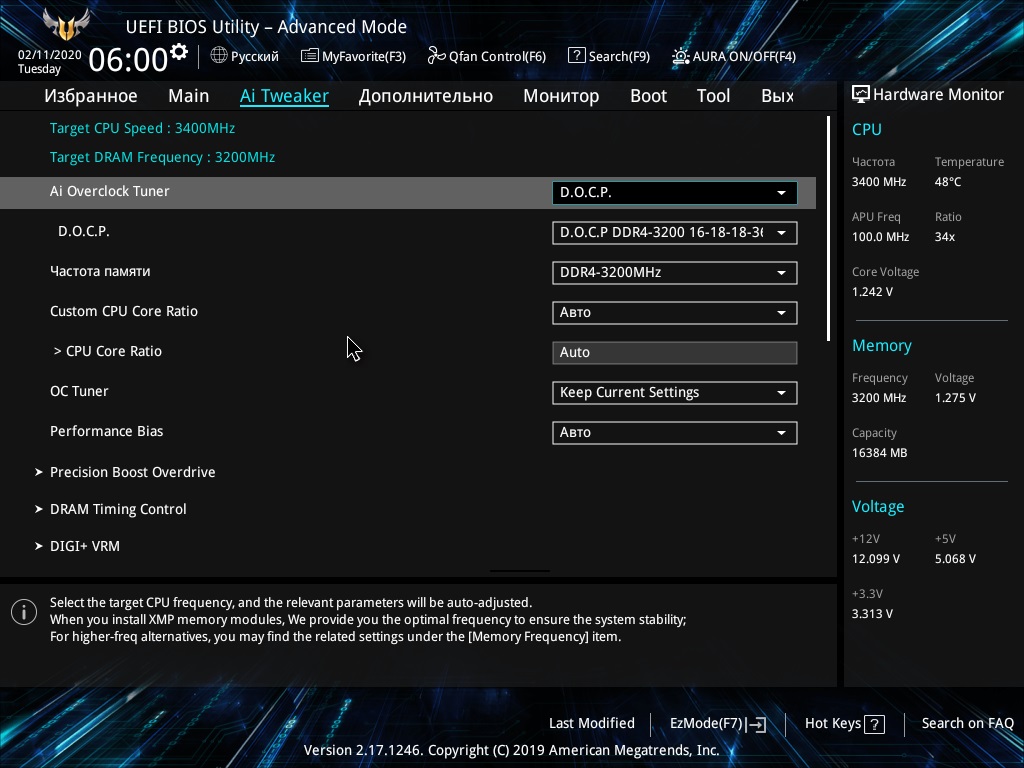Click the settings gear next to the clock
The image size is (1024, 768).
(x=179, y=52)
